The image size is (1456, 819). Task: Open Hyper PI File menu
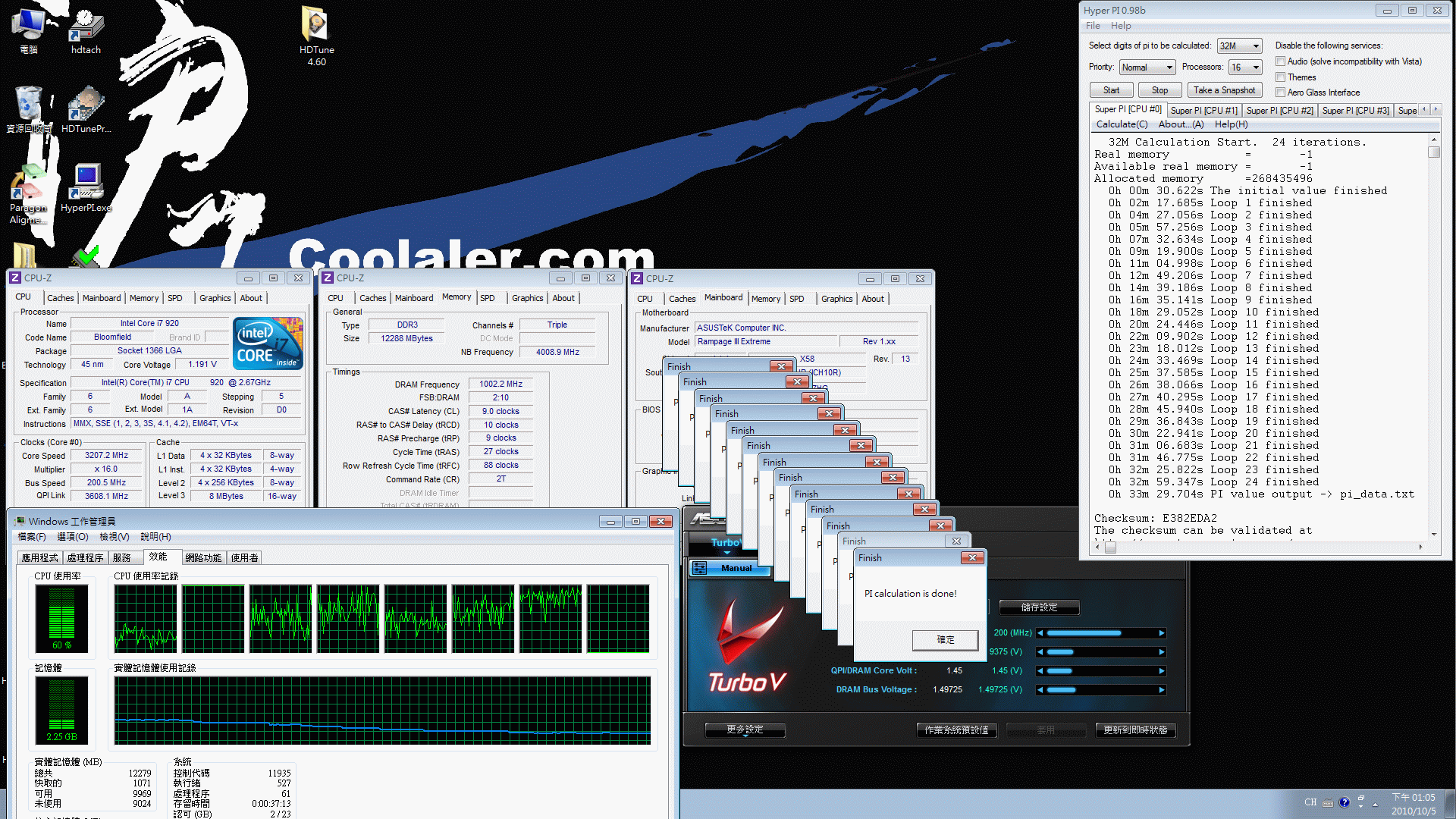pos(1093,26)
